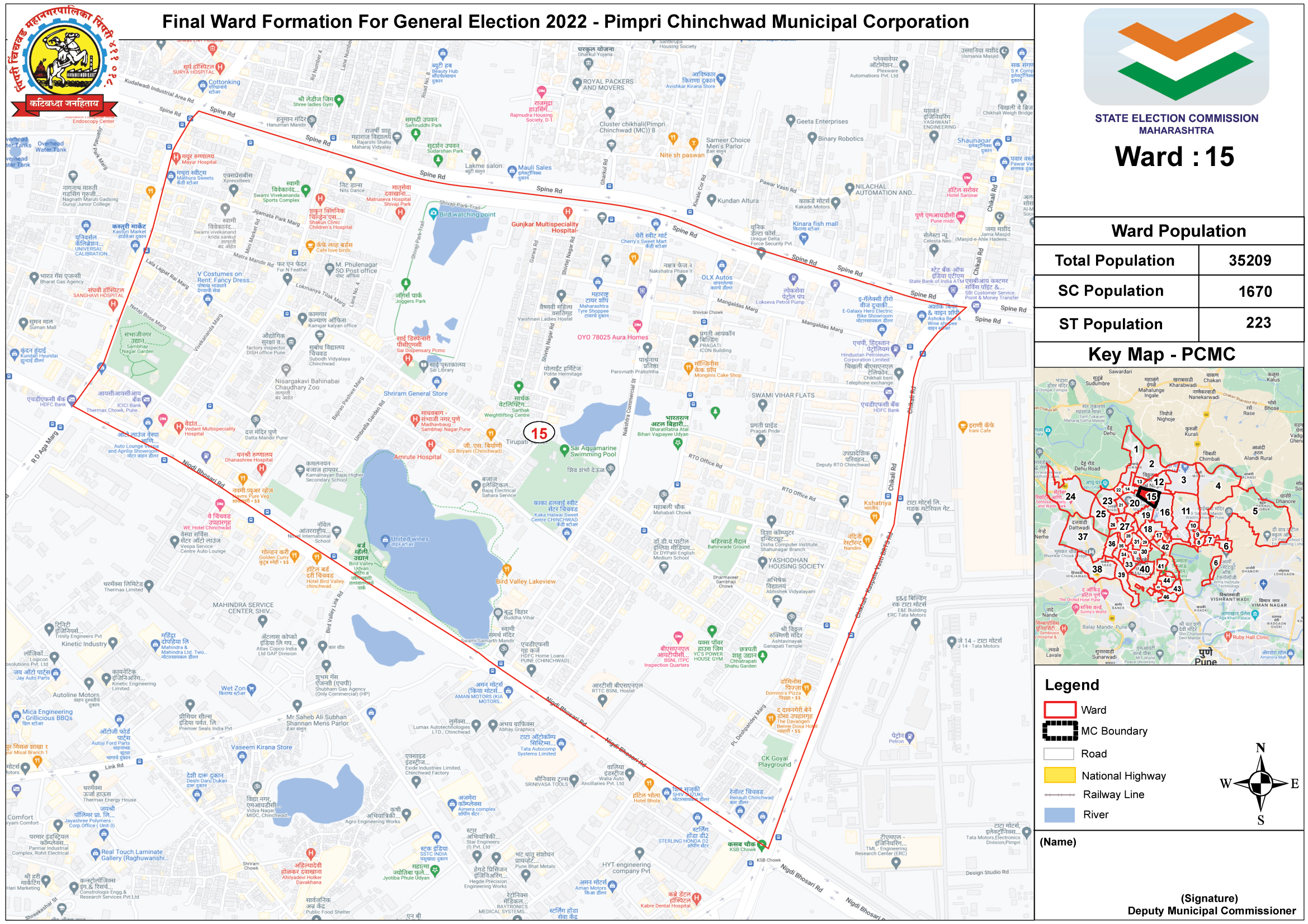Select the Real Touch Laminate Gallery pin
Screen dimensions: 1308x924
pyautogui.click(x=96, y=855)
